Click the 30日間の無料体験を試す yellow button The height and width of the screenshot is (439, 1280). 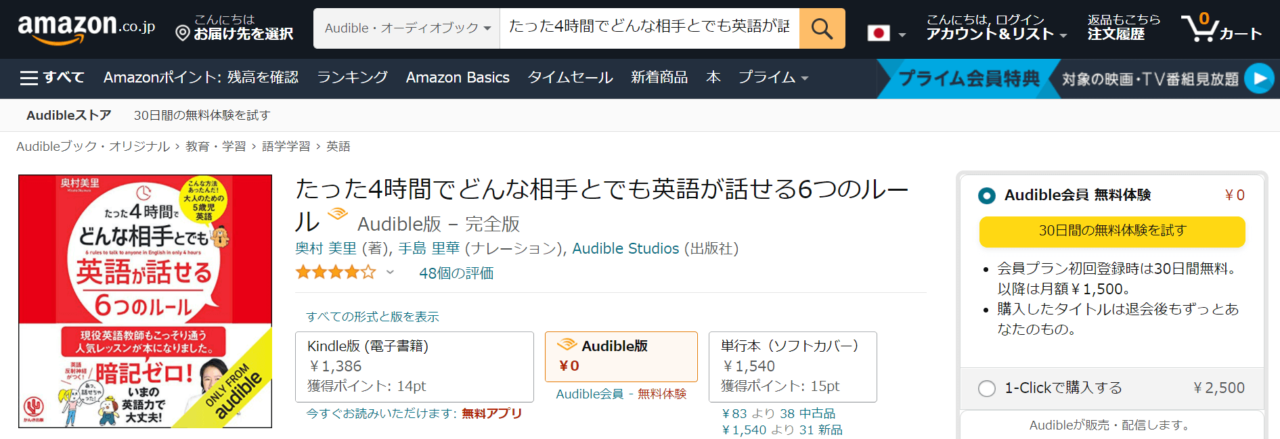coord(1111,231)
